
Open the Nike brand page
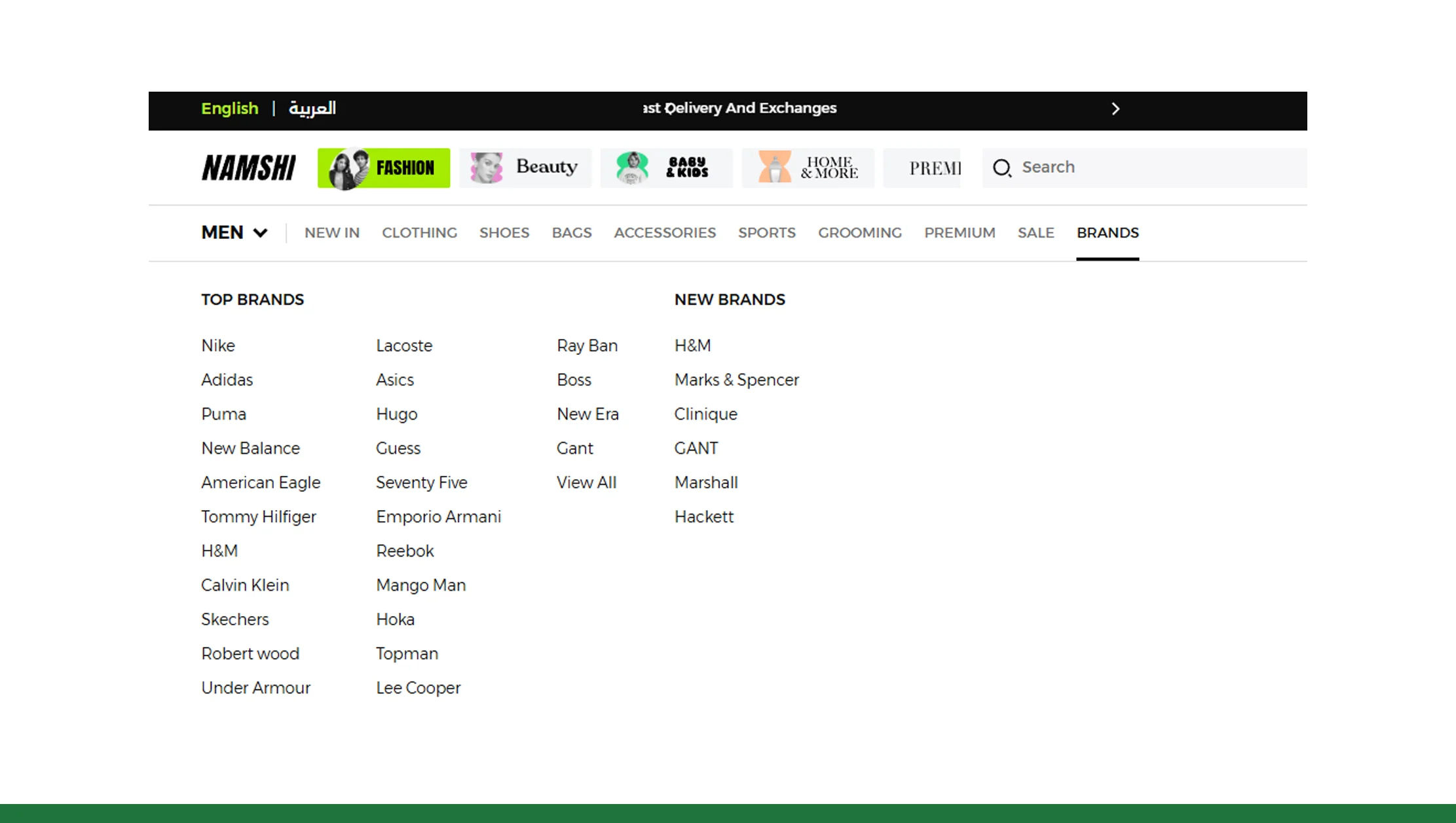point(217,345)
